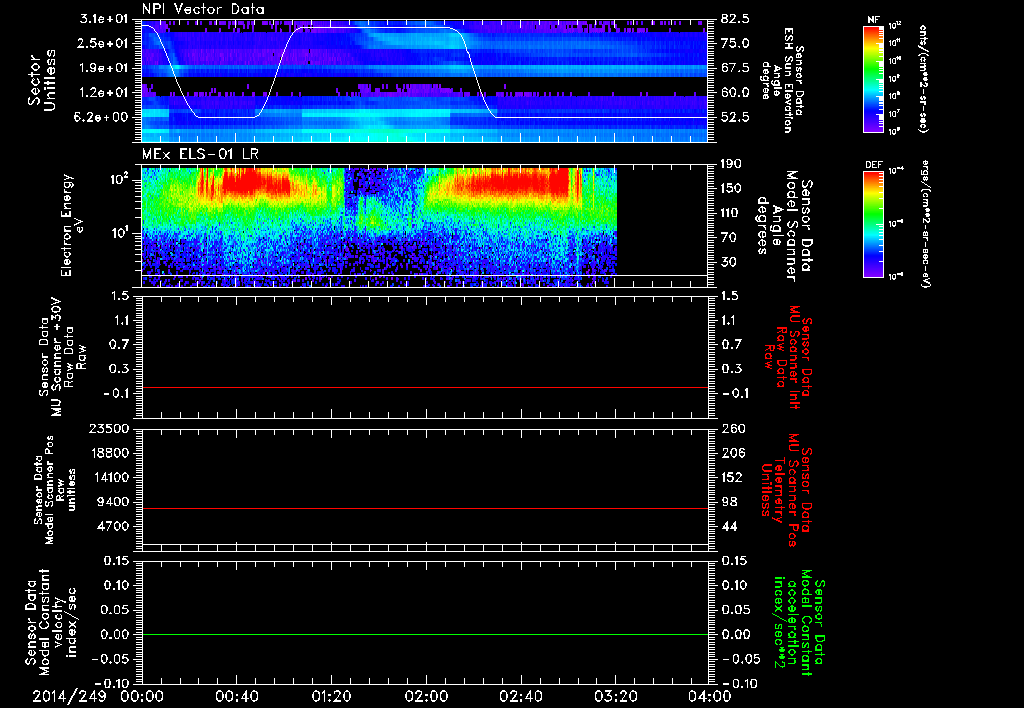
Task: Click the '18800' scanner position tick label
Action: click(109, 453)
